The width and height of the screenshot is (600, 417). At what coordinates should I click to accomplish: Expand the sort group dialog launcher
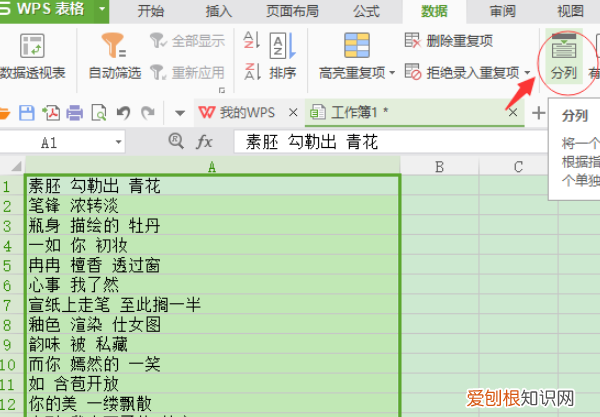(222, 90)
